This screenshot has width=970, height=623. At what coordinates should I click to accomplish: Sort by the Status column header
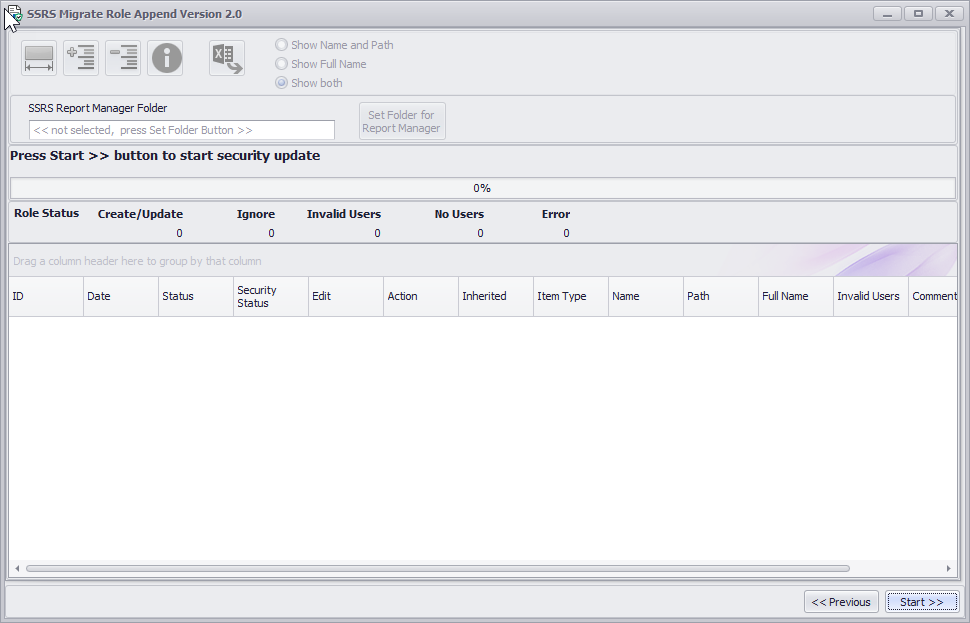tap(196, 296)
